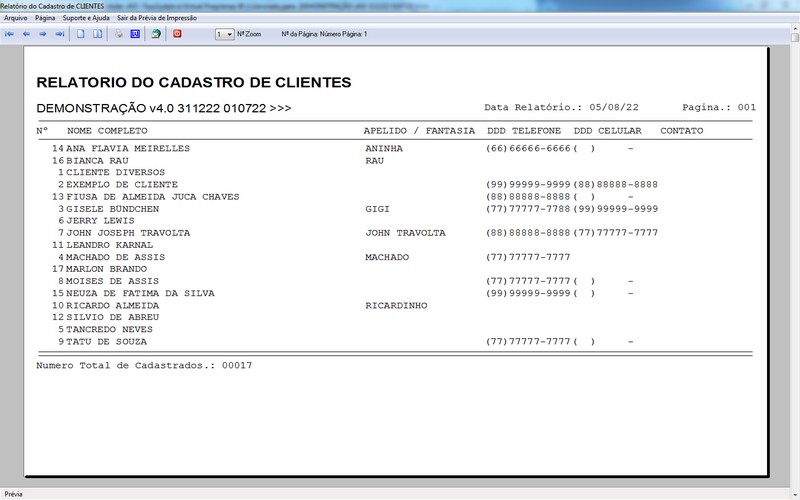Jump to last page arrow icon
Image resolution: width=800 pixels, height=500 pixels.
60,34
